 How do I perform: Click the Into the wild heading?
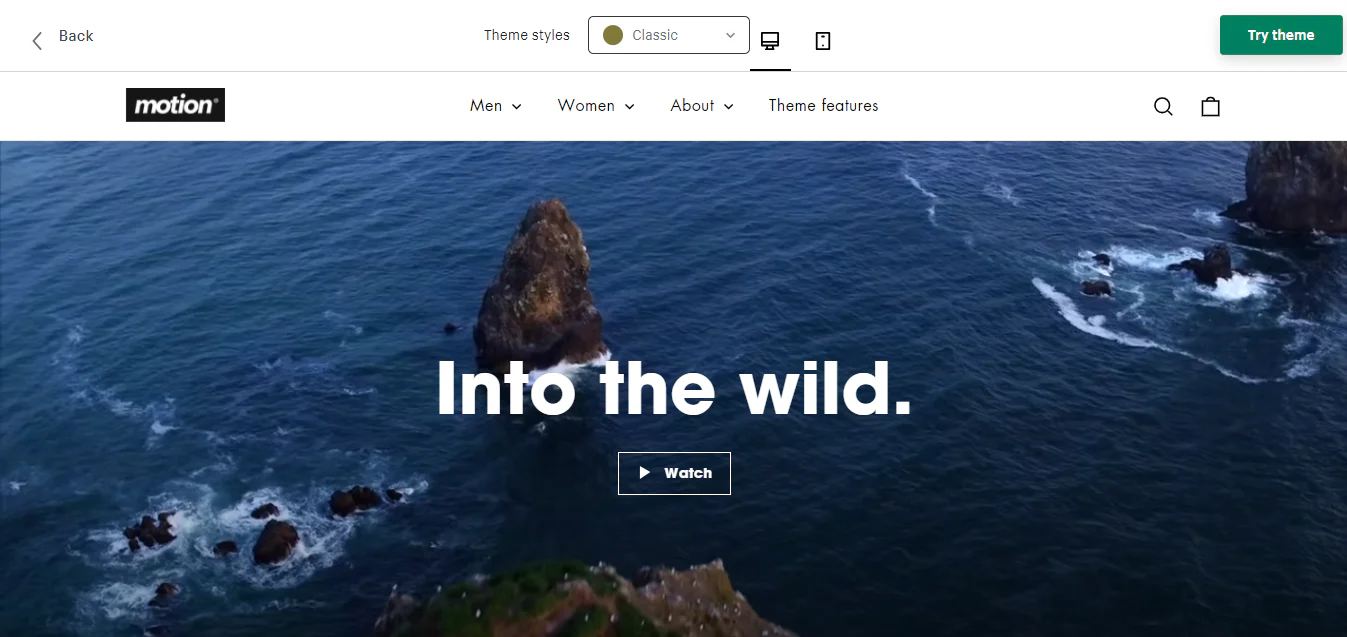673,390
